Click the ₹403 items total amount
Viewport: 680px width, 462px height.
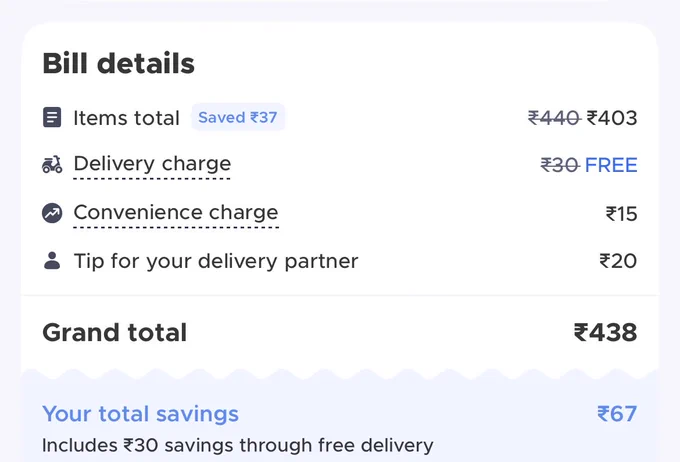click(x=612, y=118)
